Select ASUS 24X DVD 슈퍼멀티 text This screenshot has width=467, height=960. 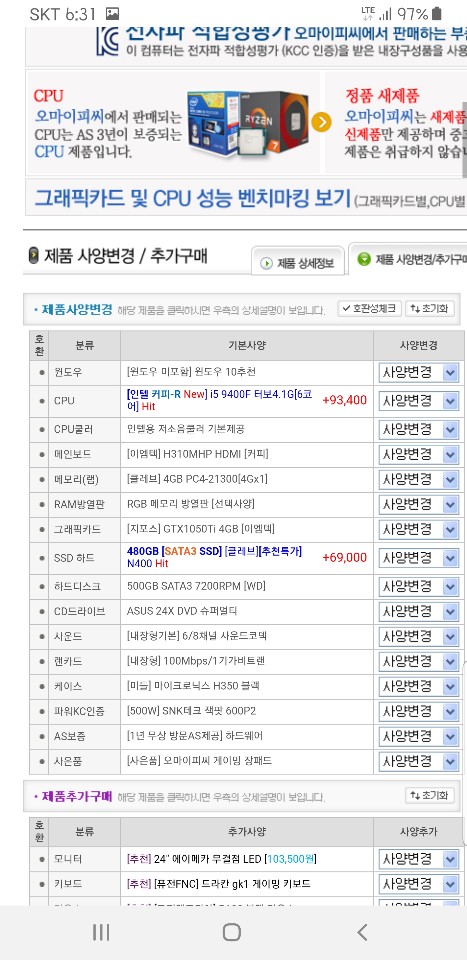point(182,611)
